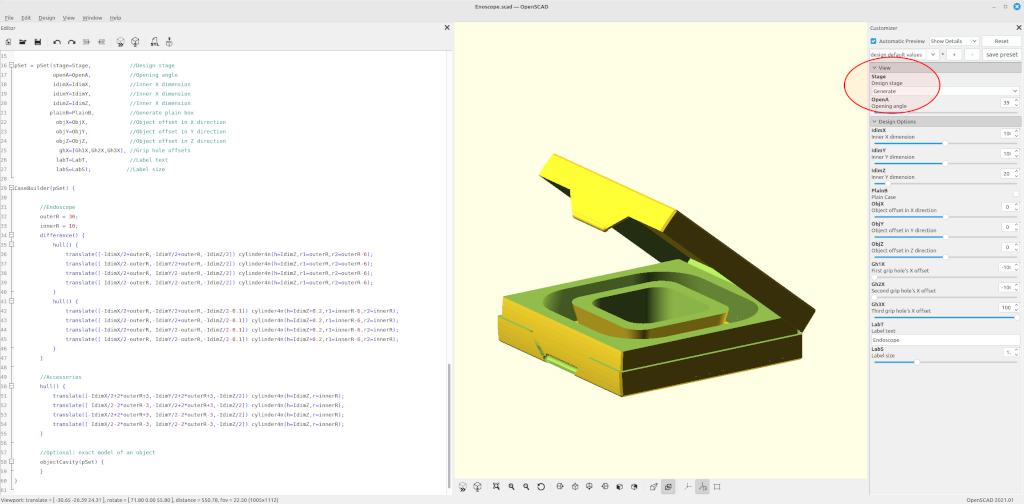
Task: Click the Save icon in editor toolbar
Action: pyautogui.click(x=38, y=42)
